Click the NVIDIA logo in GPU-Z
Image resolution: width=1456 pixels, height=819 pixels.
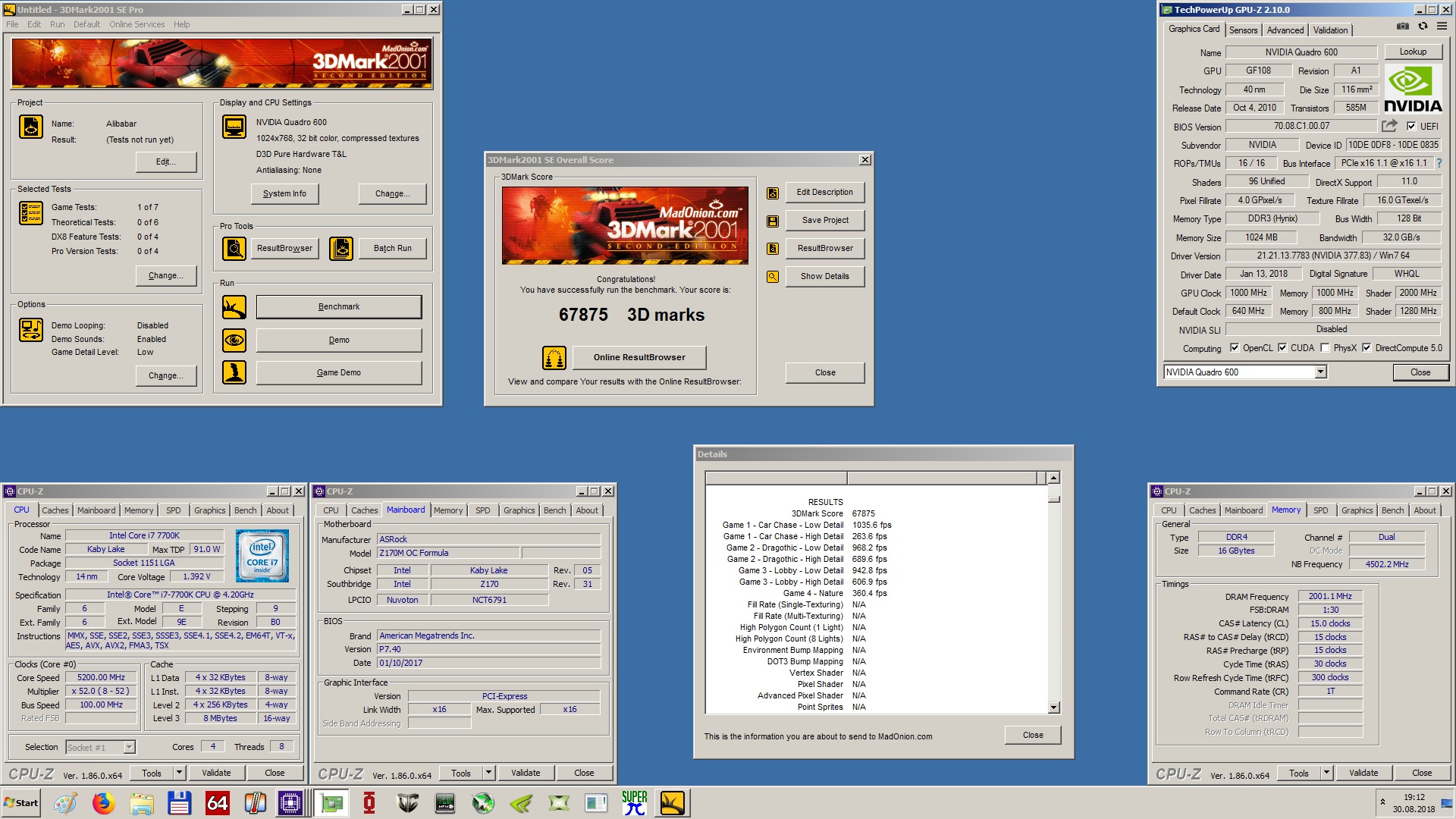click(1412, 89)
